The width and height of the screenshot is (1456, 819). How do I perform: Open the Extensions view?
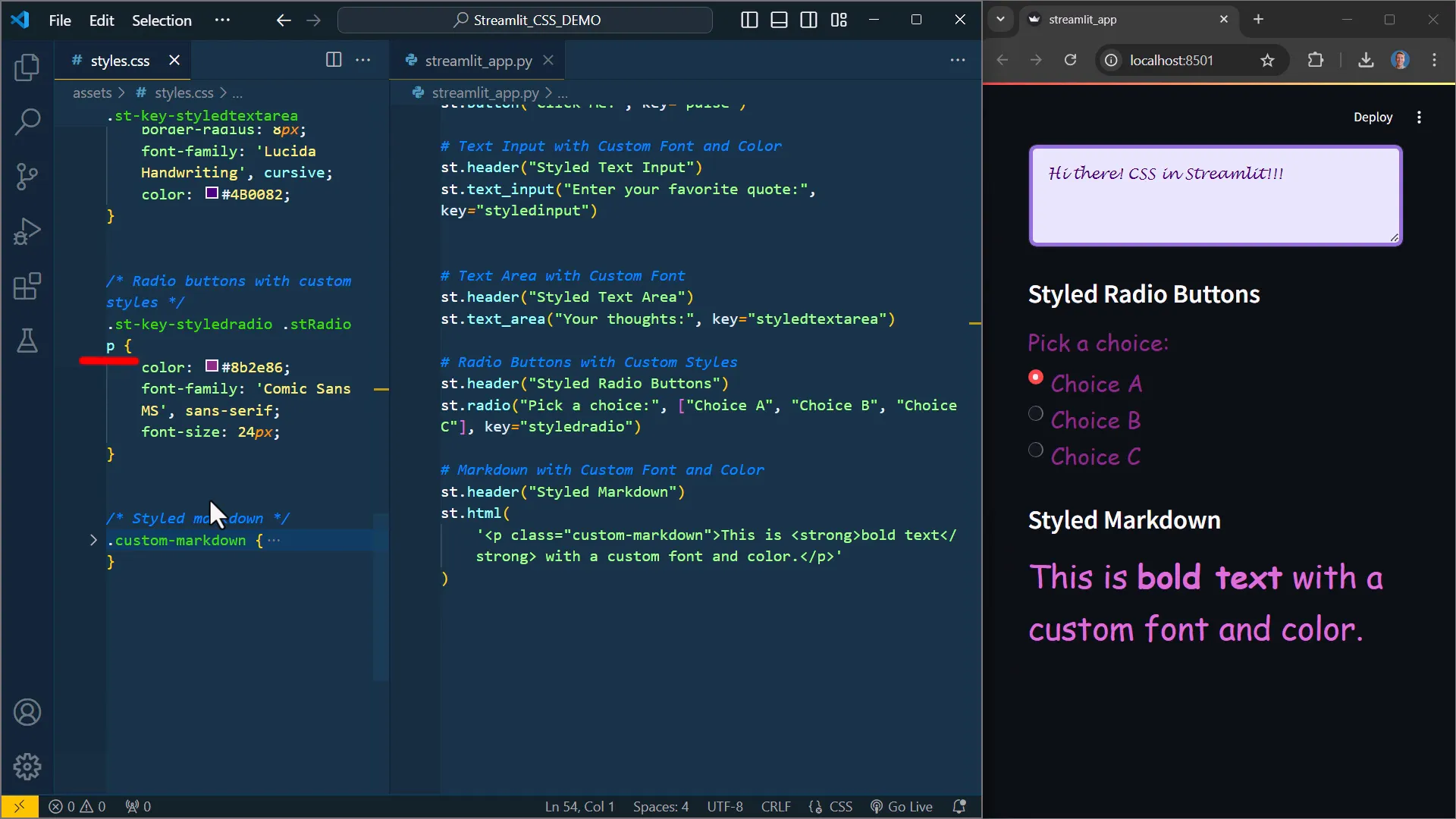[x=27, y=286]
